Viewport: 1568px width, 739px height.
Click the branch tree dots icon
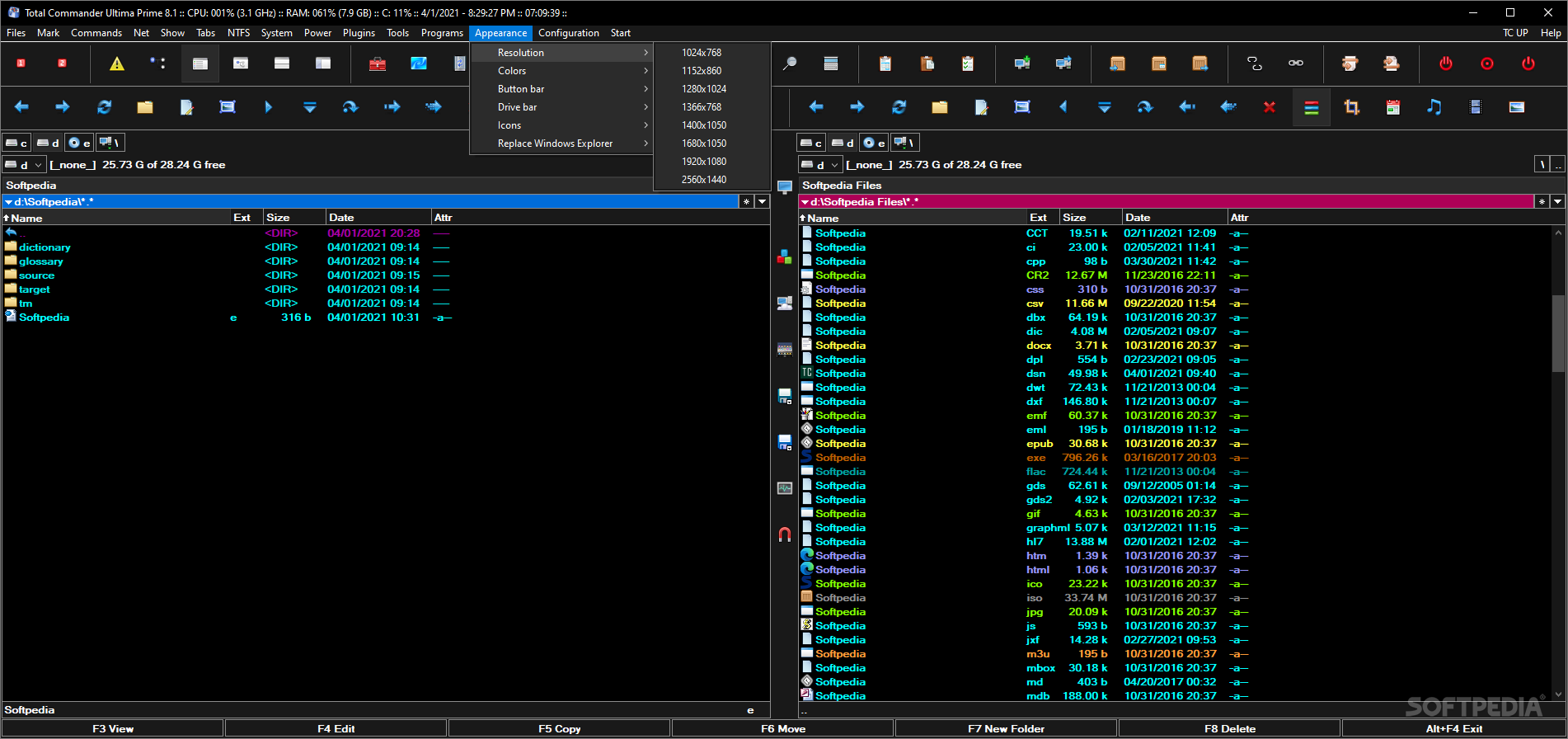pyautogui.click(x=157, y=64)
